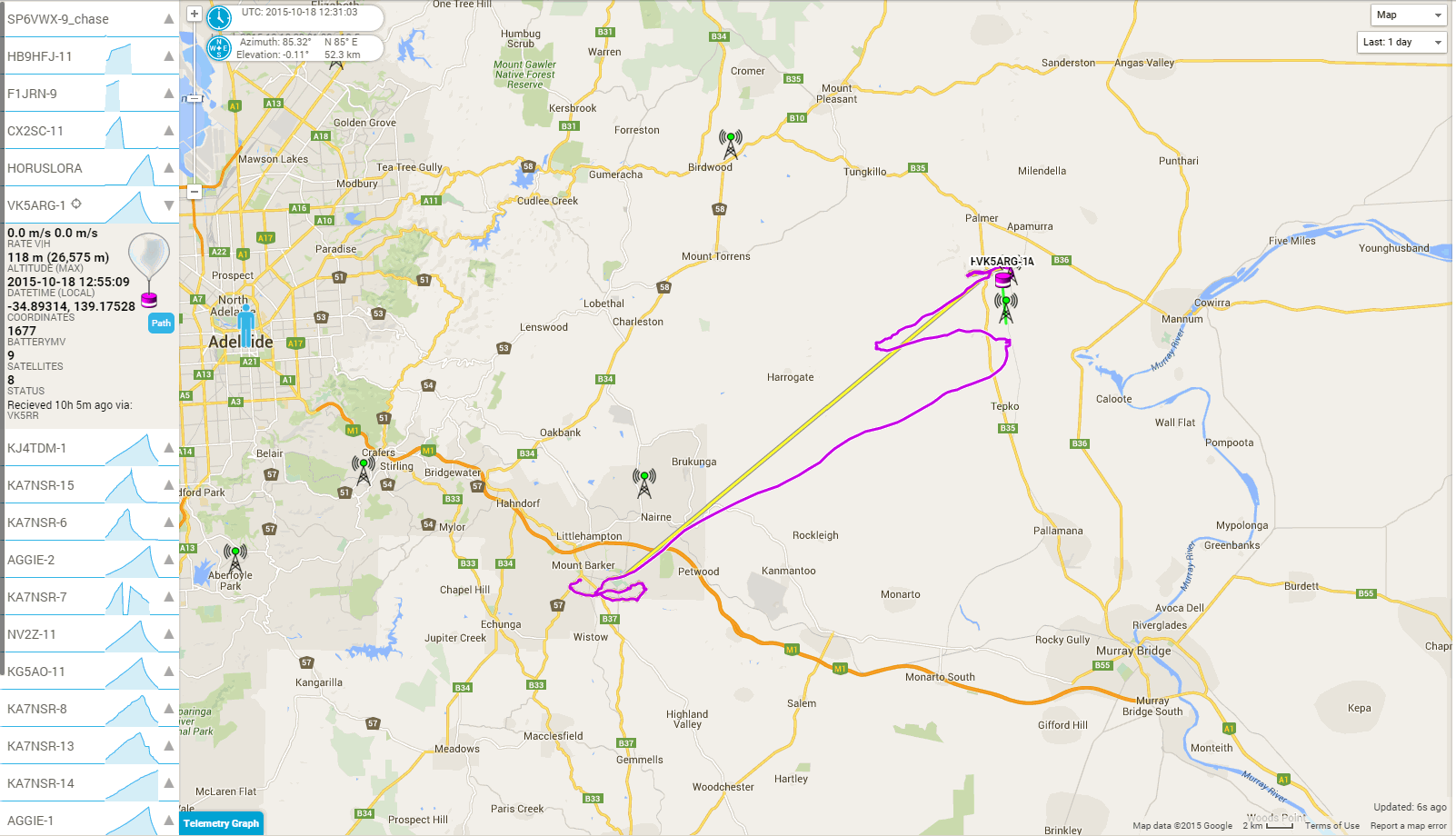Open the Map type dropdown
This screenshot has height=836, width=1456.
1409,15
